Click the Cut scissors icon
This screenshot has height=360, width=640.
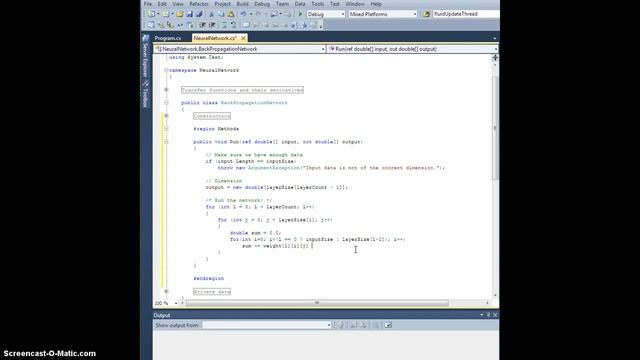(x=211, y=14)
